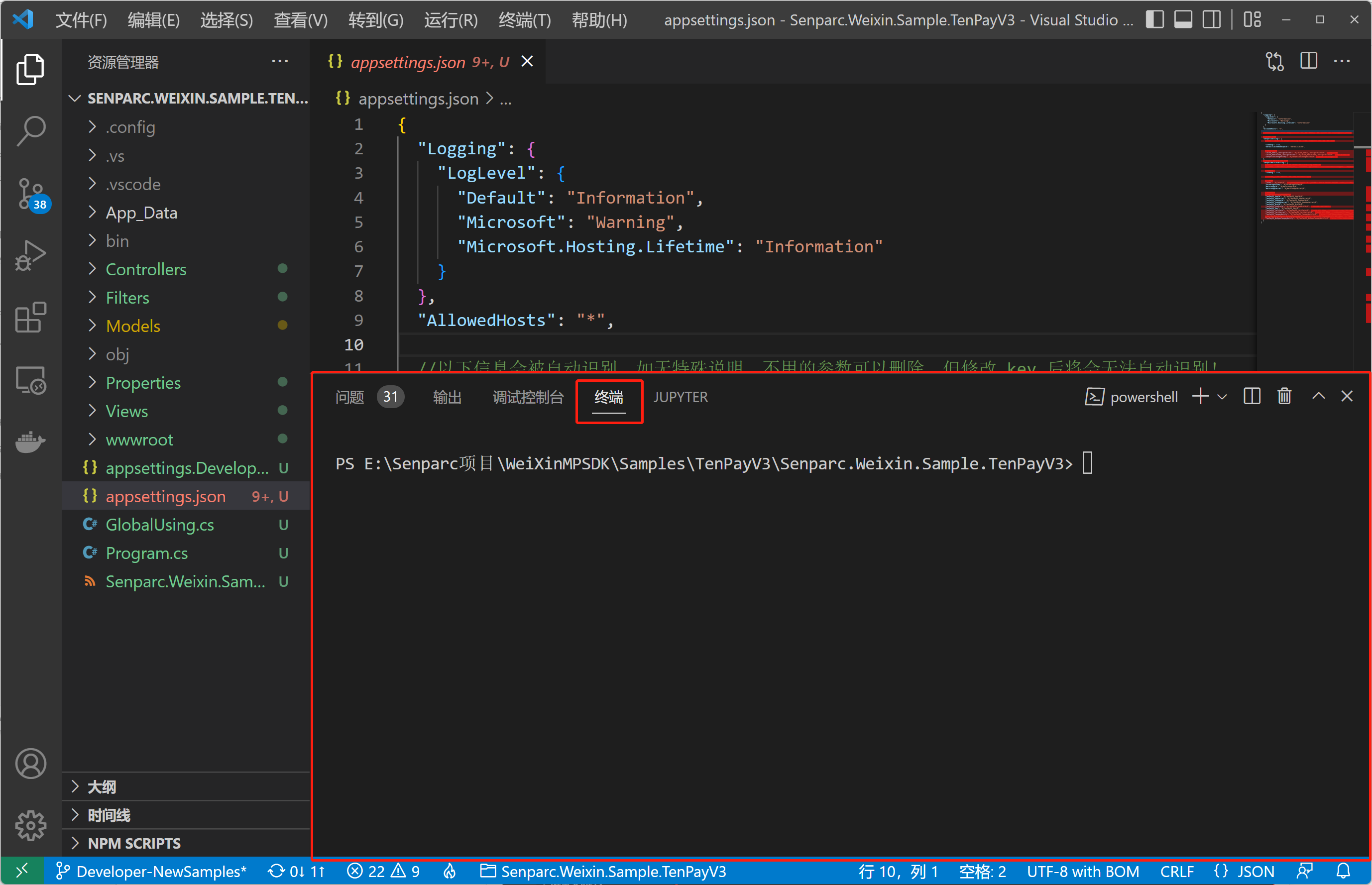Open notifications bell in status bar
Screen dimensions: 1372x885
1343,871
